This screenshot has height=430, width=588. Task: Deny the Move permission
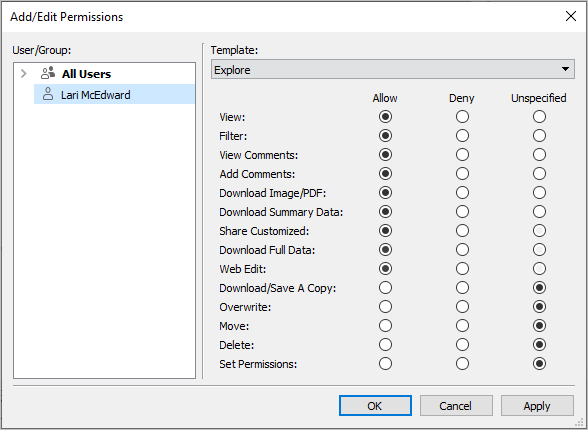[462, 325]
